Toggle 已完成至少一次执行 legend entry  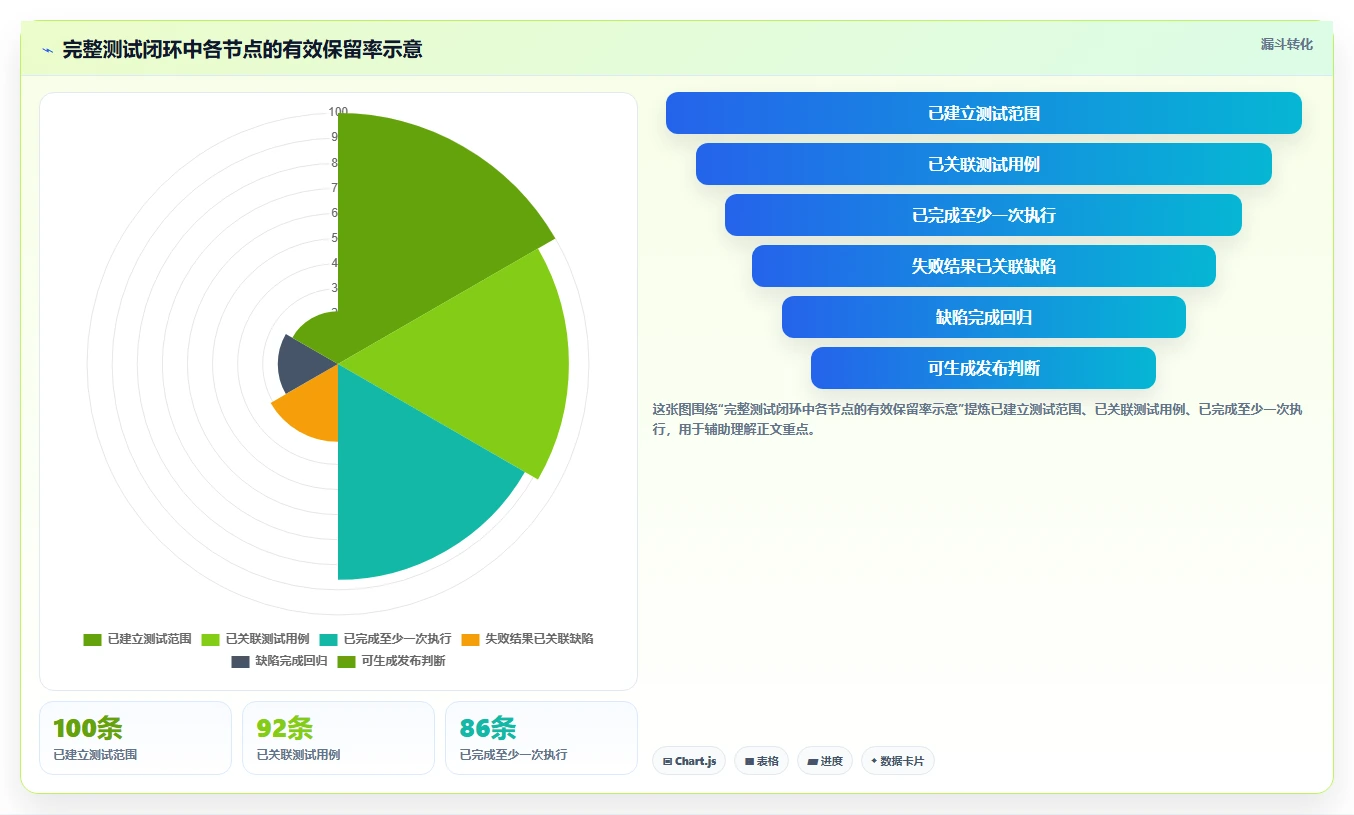[x=385, y=639]
